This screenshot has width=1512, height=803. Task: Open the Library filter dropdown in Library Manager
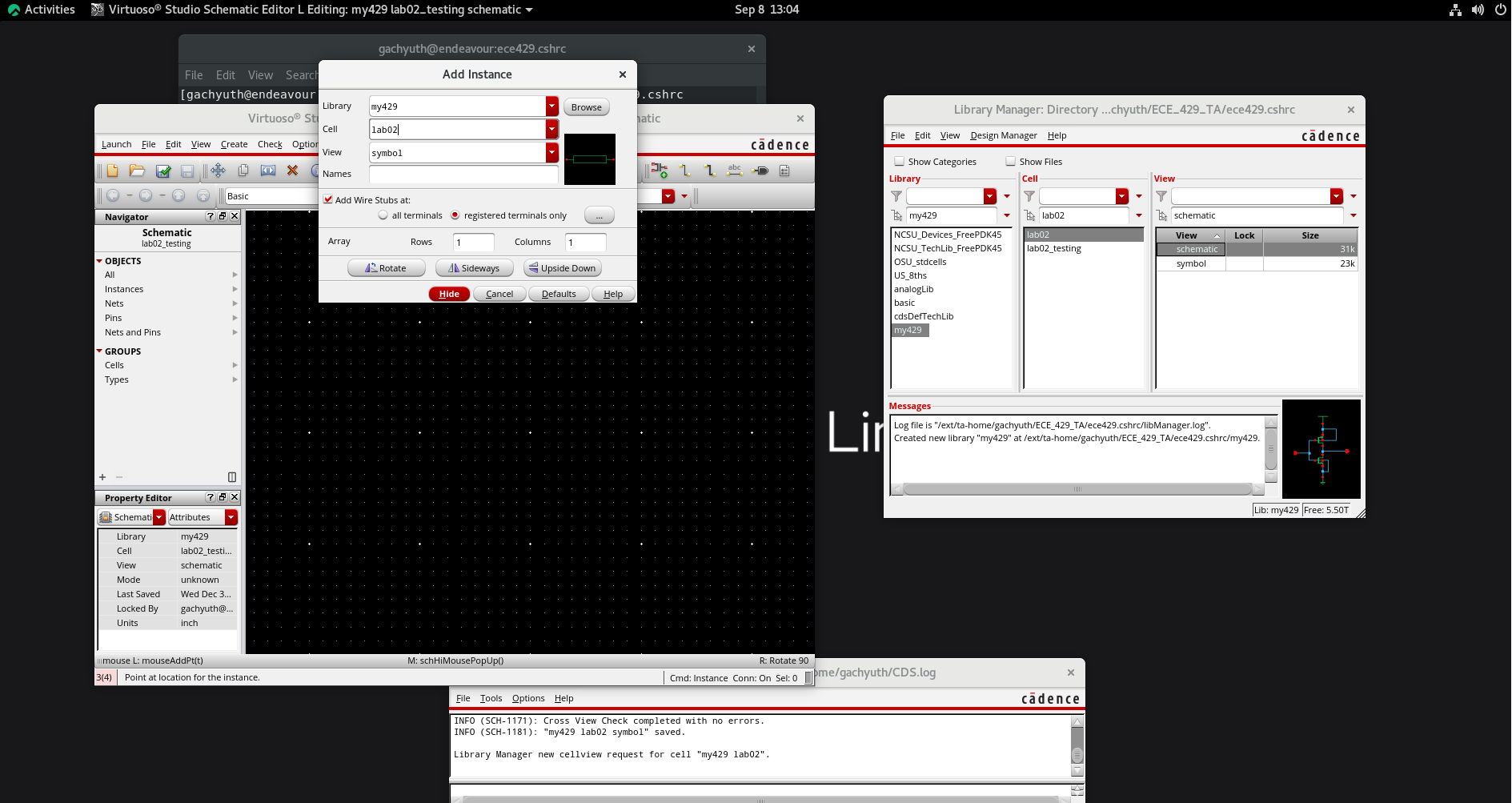(x=990, y=196)
